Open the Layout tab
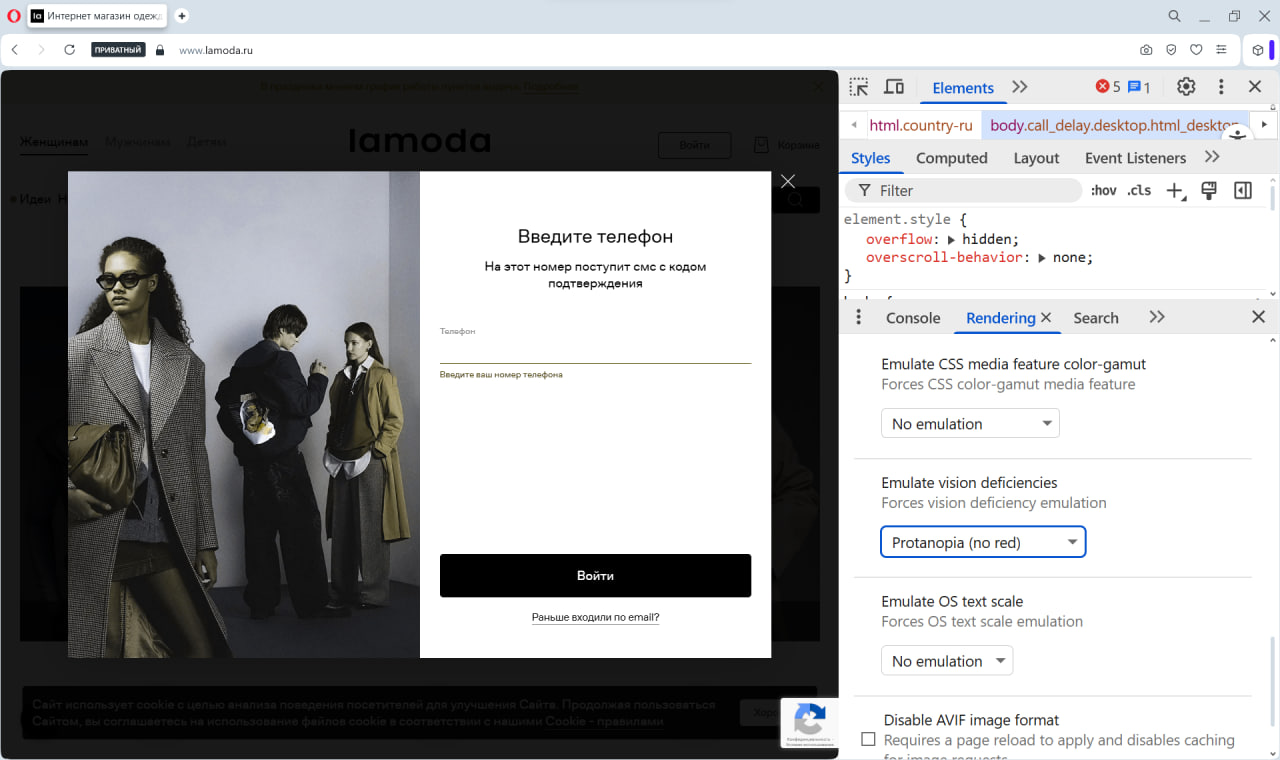Viewport: 1280px width, 760px height. click(1036, 158)
